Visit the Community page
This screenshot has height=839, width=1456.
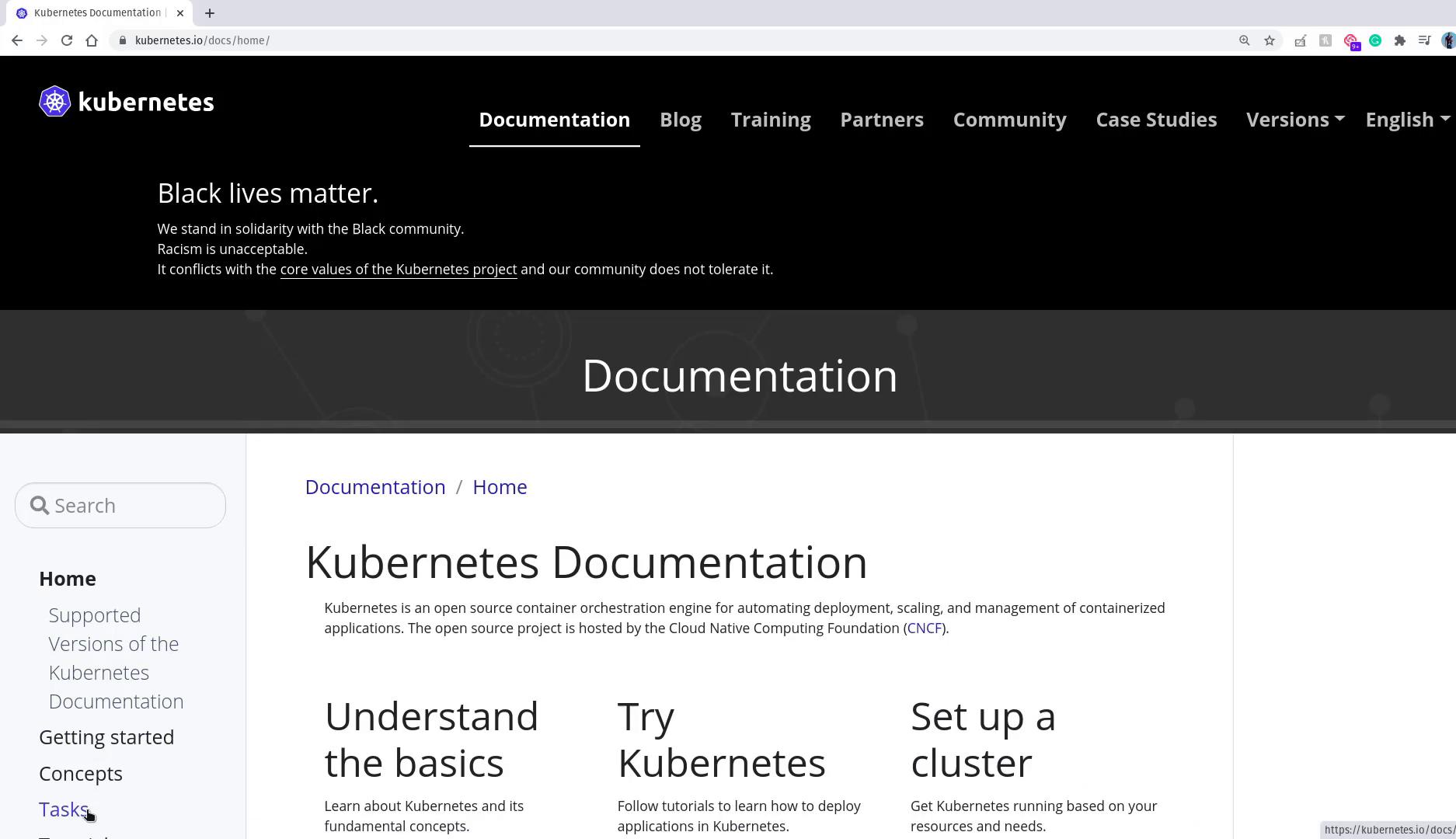(x=1010, y=120)
